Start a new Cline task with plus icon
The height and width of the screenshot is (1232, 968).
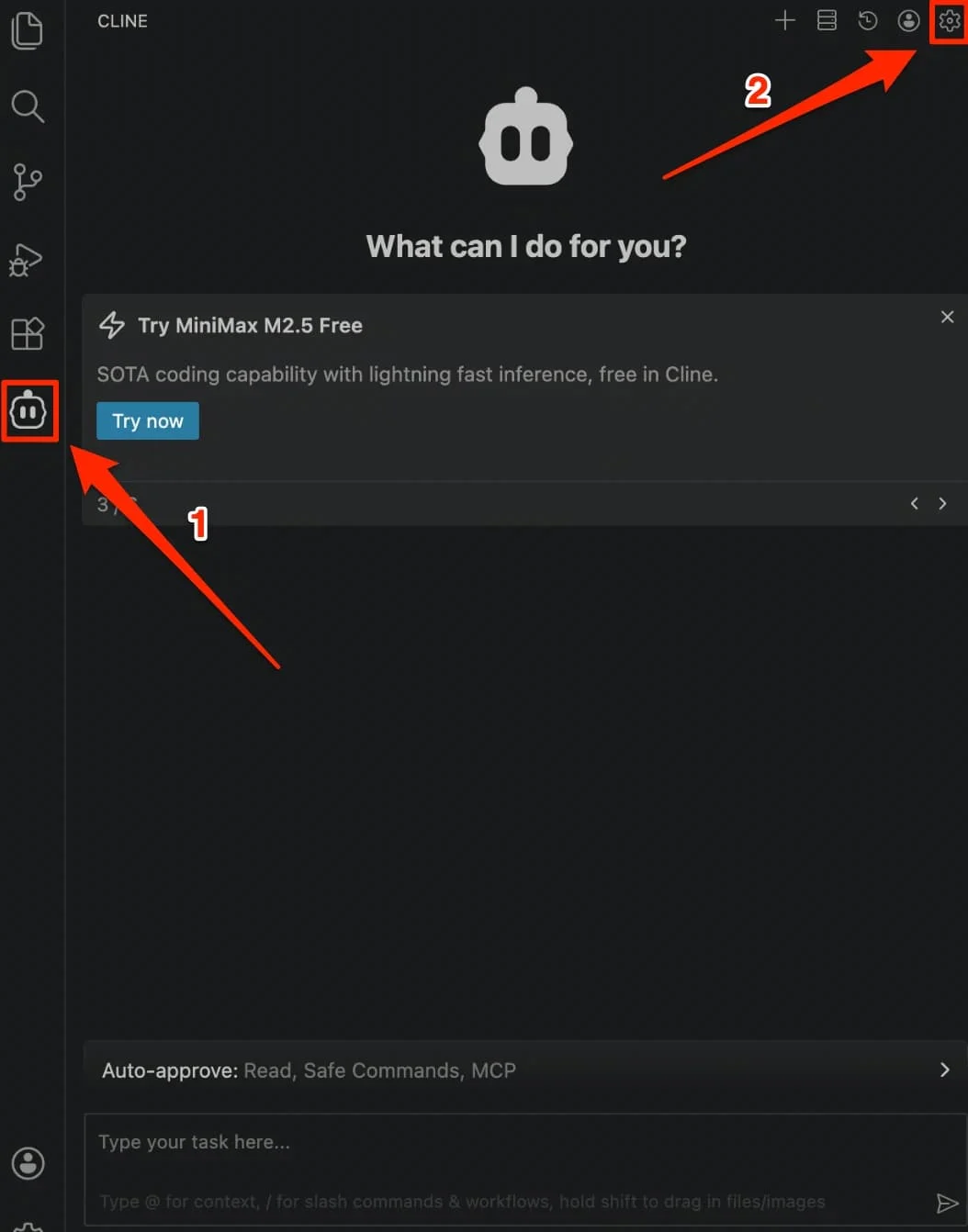[784, 20]
